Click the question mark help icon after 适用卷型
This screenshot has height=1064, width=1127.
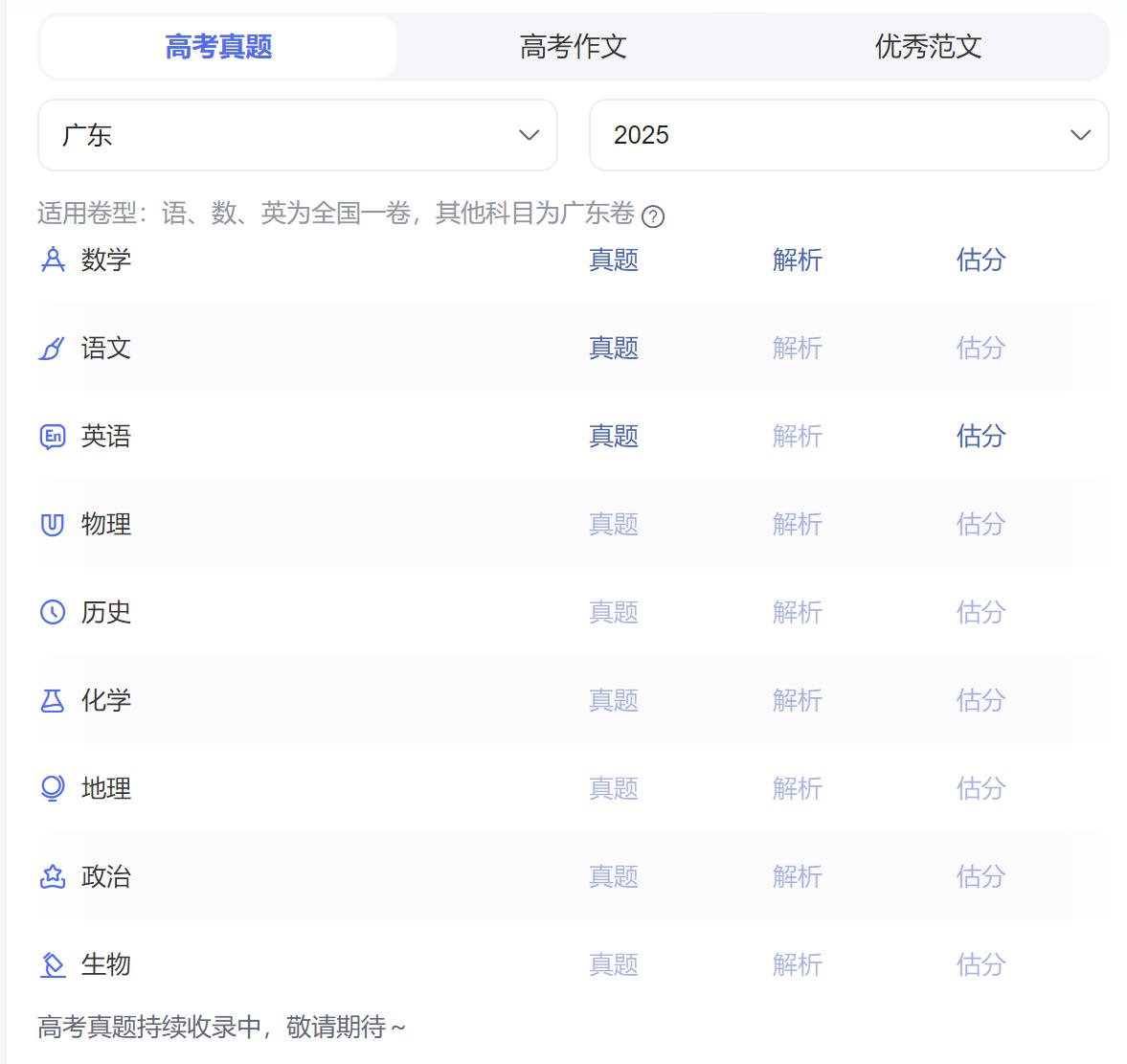click(656, 218)
